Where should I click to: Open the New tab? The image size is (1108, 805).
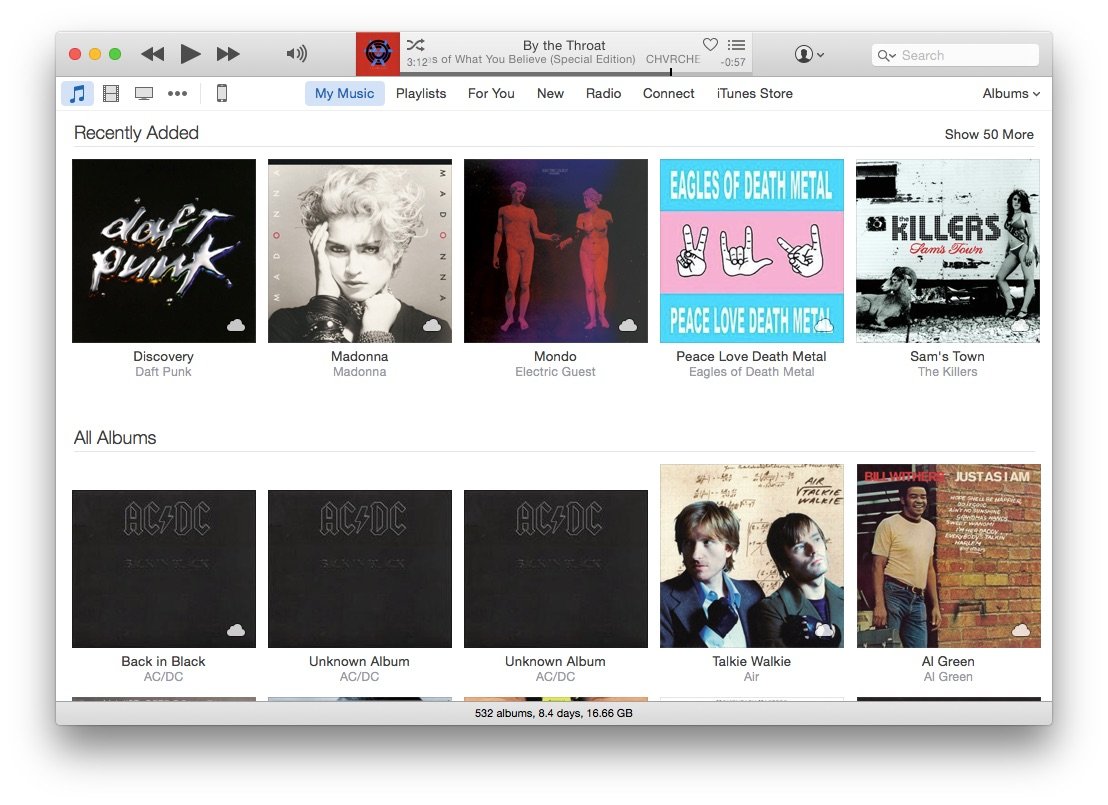(550, 93)
